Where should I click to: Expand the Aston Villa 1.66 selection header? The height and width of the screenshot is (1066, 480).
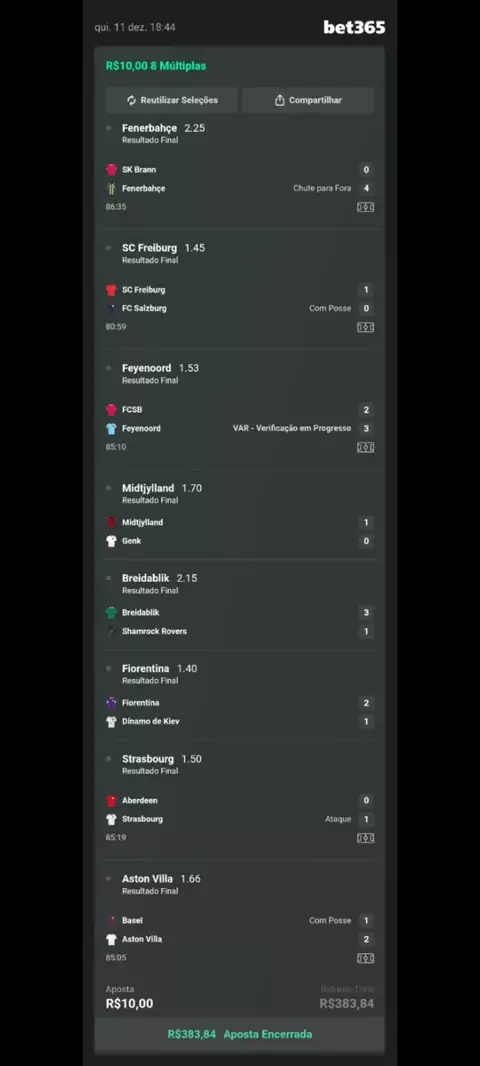pos(240,884)
